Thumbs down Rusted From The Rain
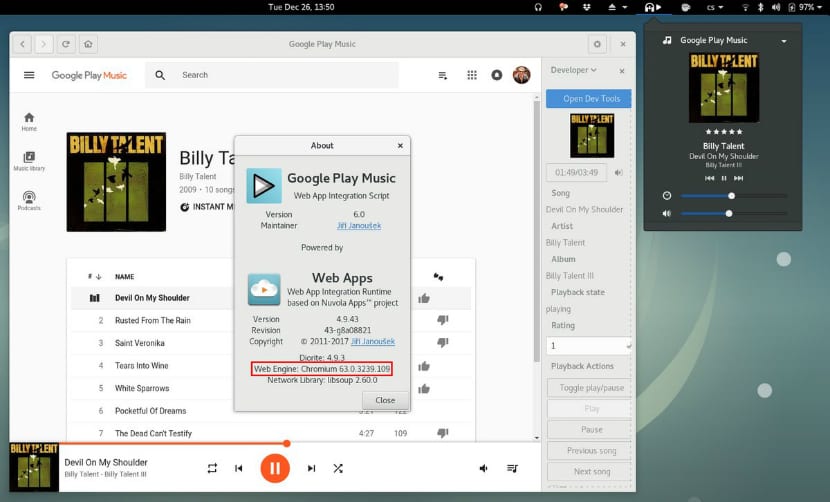830x502 pixels. pos(443,320)
